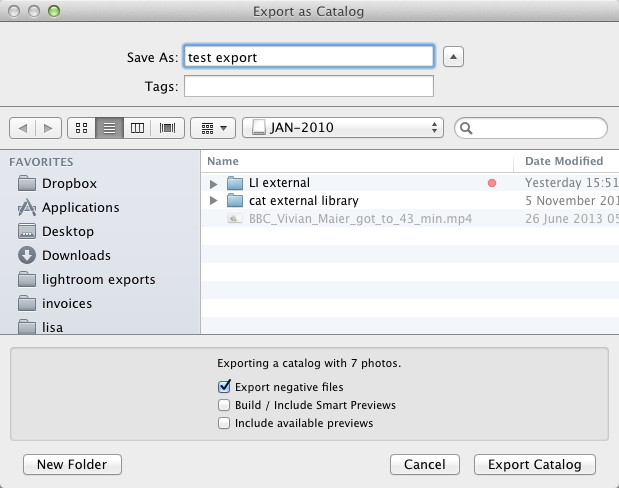Screen dimensions: 619x488
Task: Click the red tag dot on LI external
Action: point(492,183)
